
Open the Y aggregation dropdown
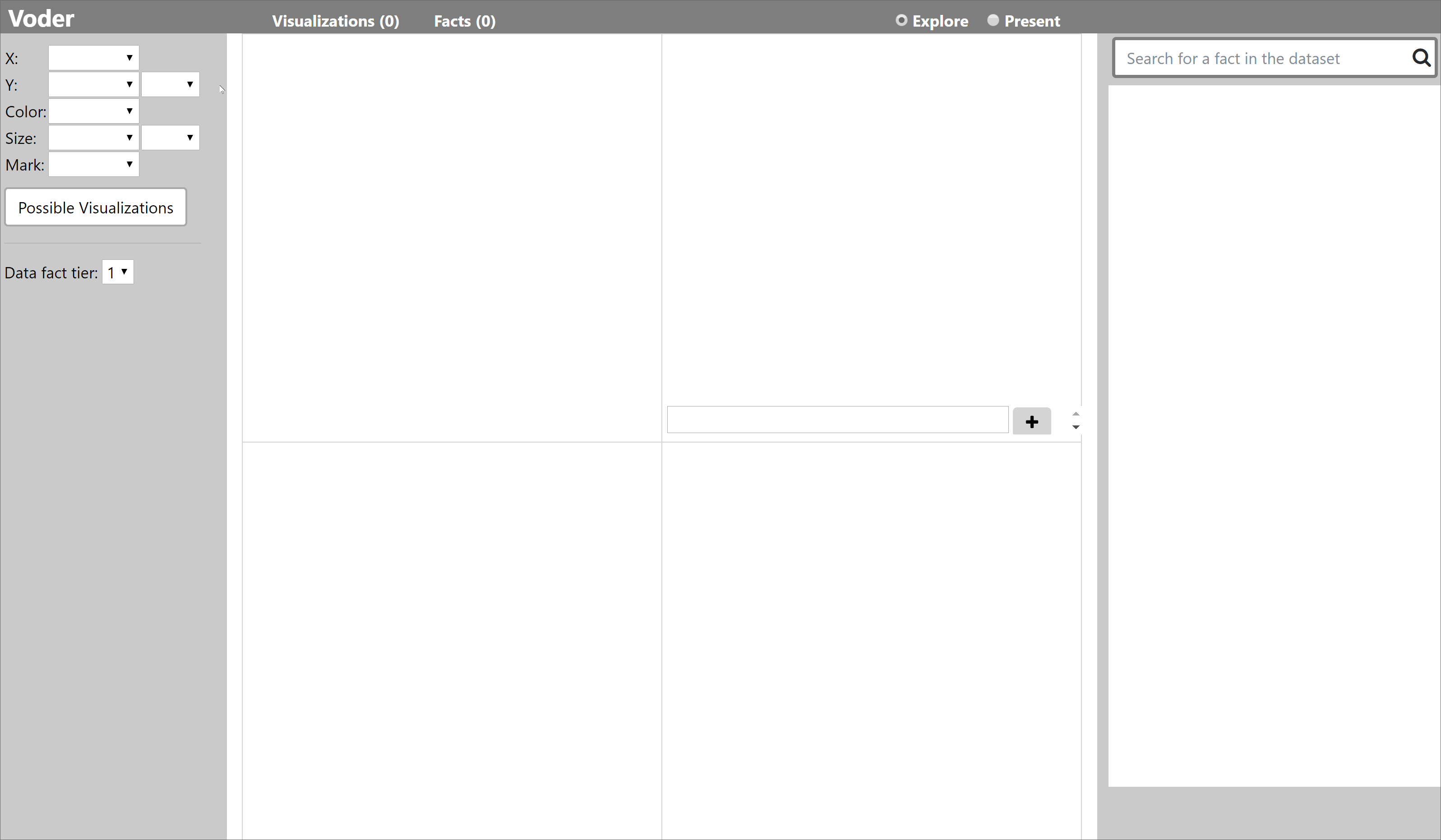pos(171,85)
